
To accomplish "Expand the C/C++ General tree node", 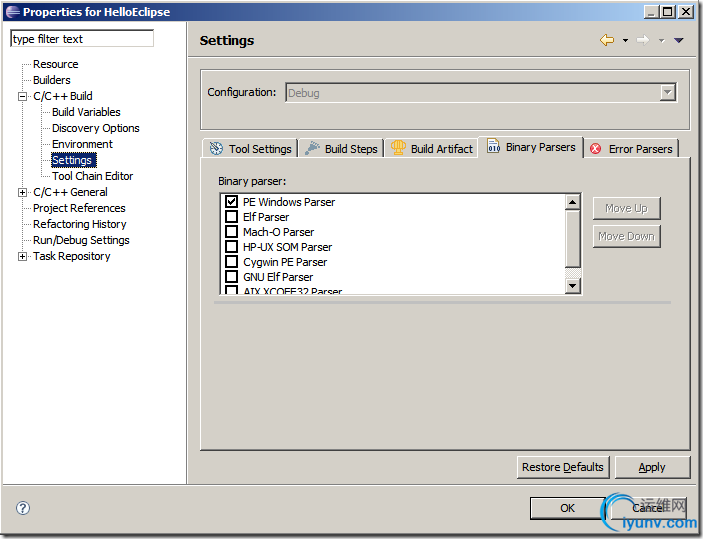I will (x=23, y=192).
